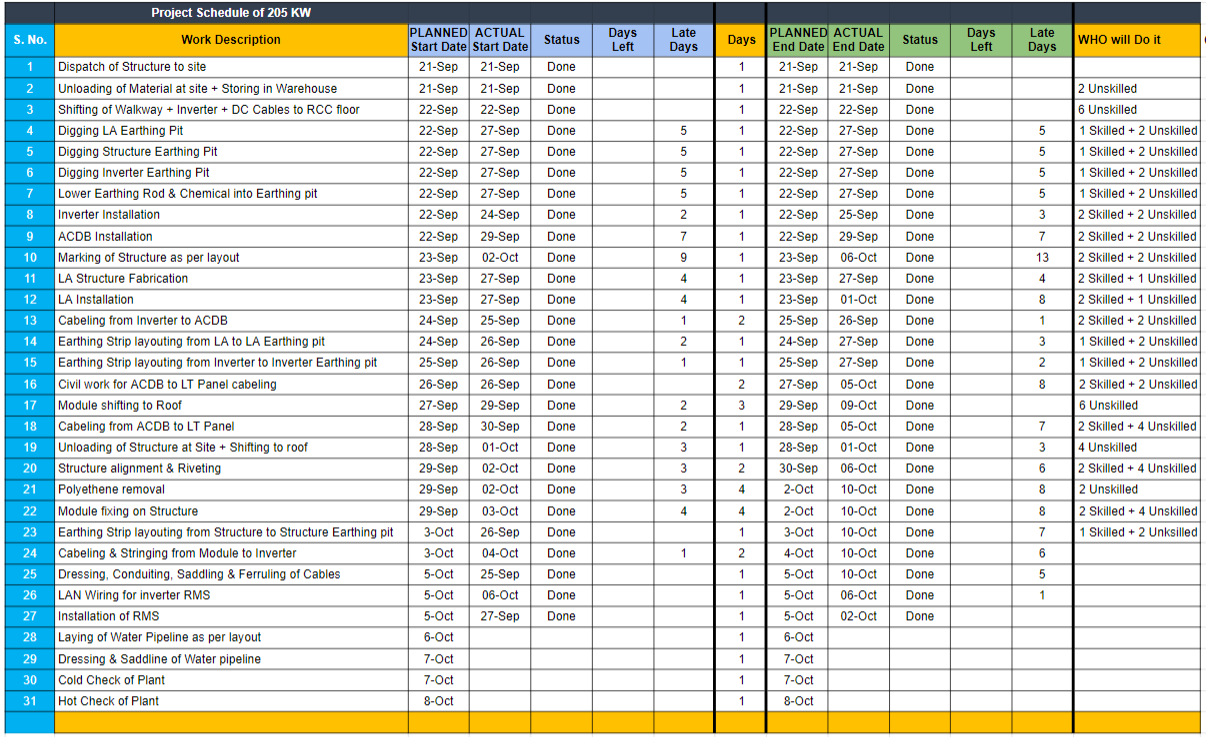Screen dimensions: 1206x737
Task: Click the 'PLANNED Start Date' column header
Action: pos(438,40)
